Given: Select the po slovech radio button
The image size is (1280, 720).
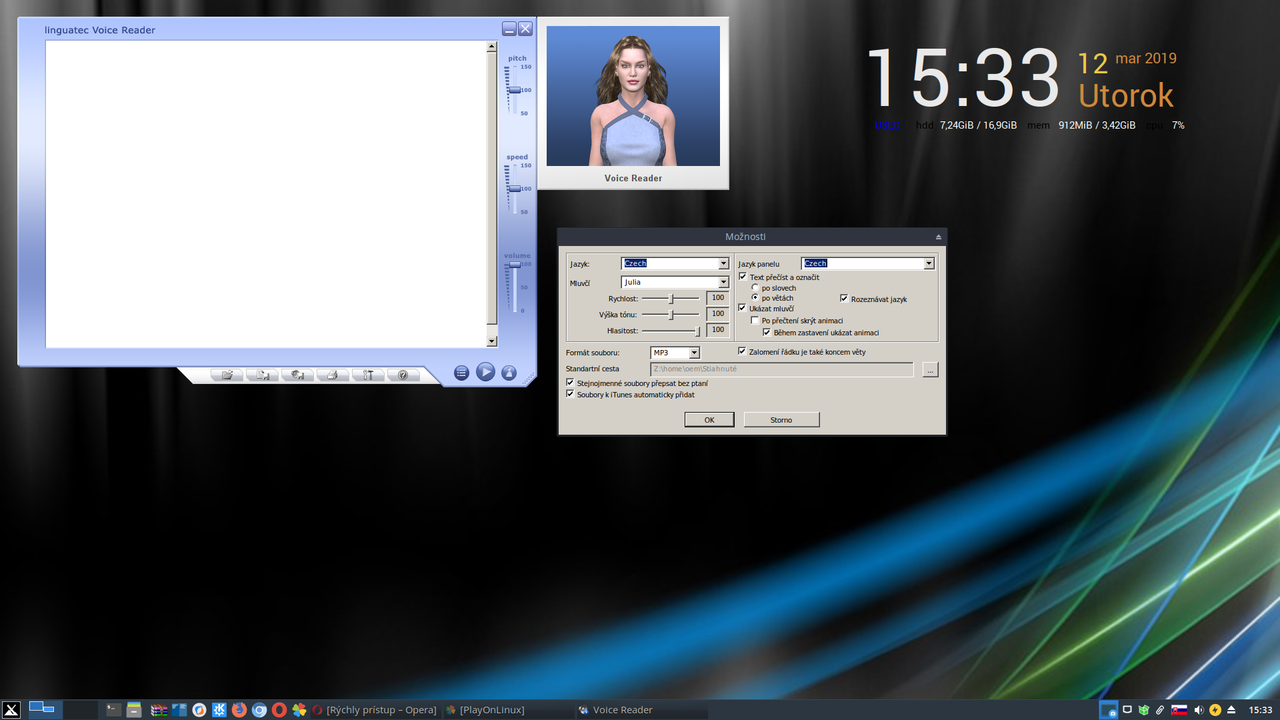Looking at the screenshot, I should coord(755,288).
